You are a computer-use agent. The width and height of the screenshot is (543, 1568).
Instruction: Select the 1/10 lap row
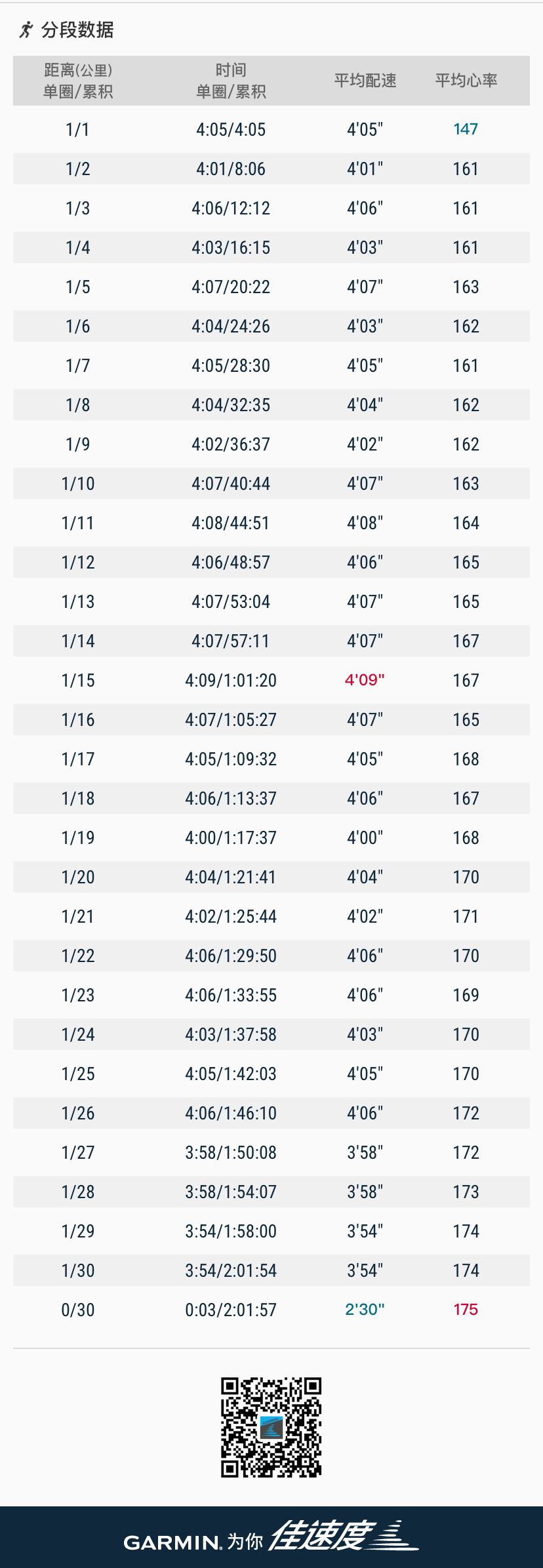[x=271, y=483]
